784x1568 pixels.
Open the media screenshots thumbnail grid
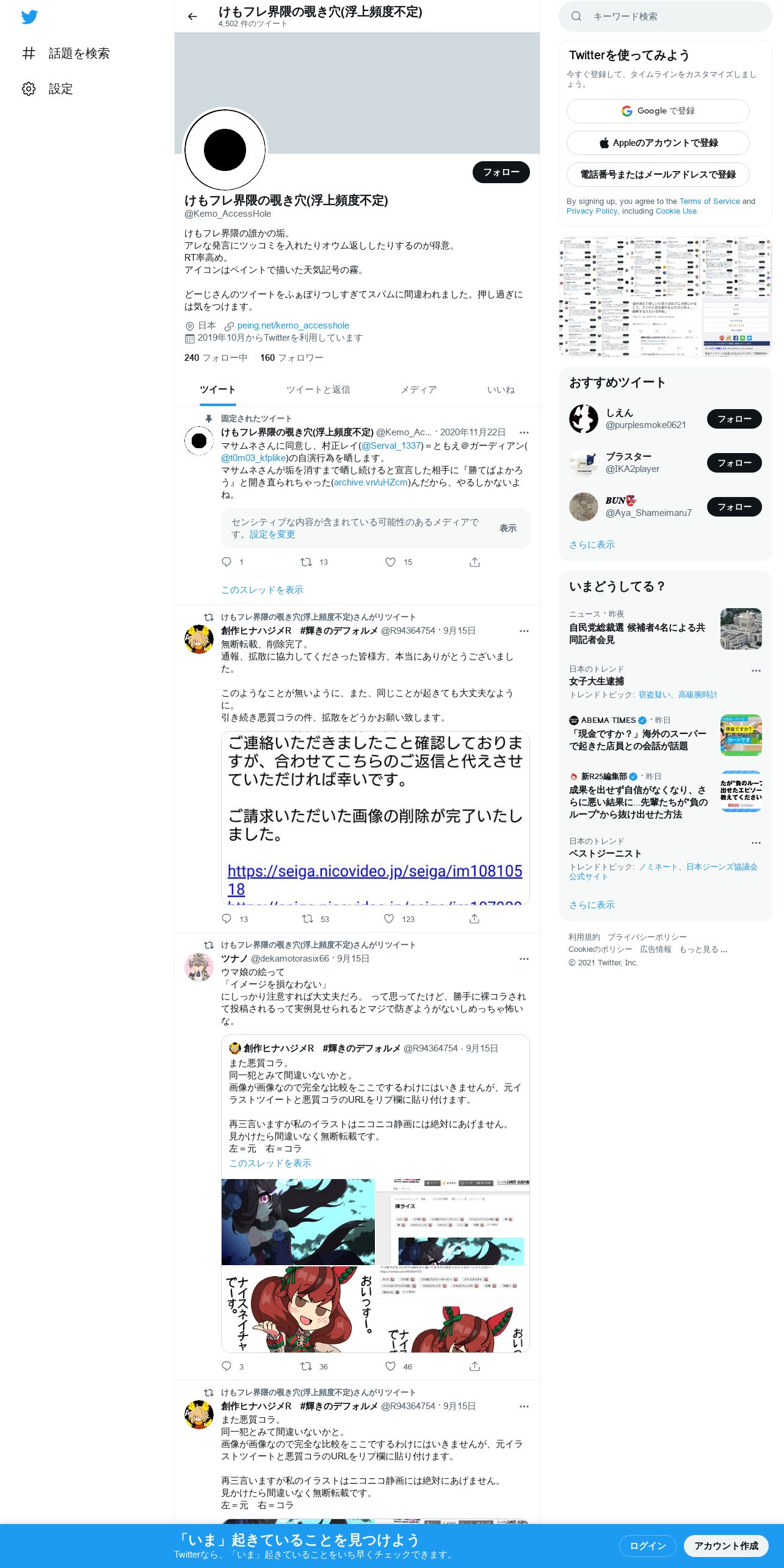(x=666, y=297)
